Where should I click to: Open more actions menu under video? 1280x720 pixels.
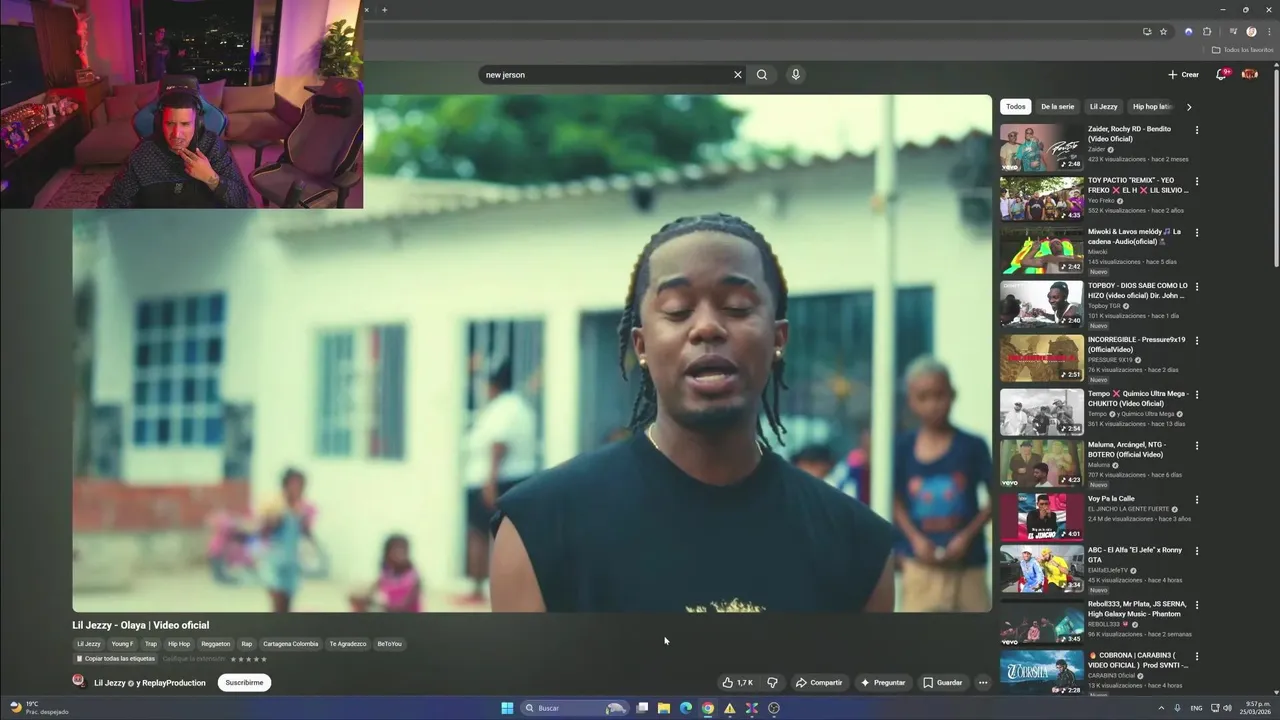[983, 683]
